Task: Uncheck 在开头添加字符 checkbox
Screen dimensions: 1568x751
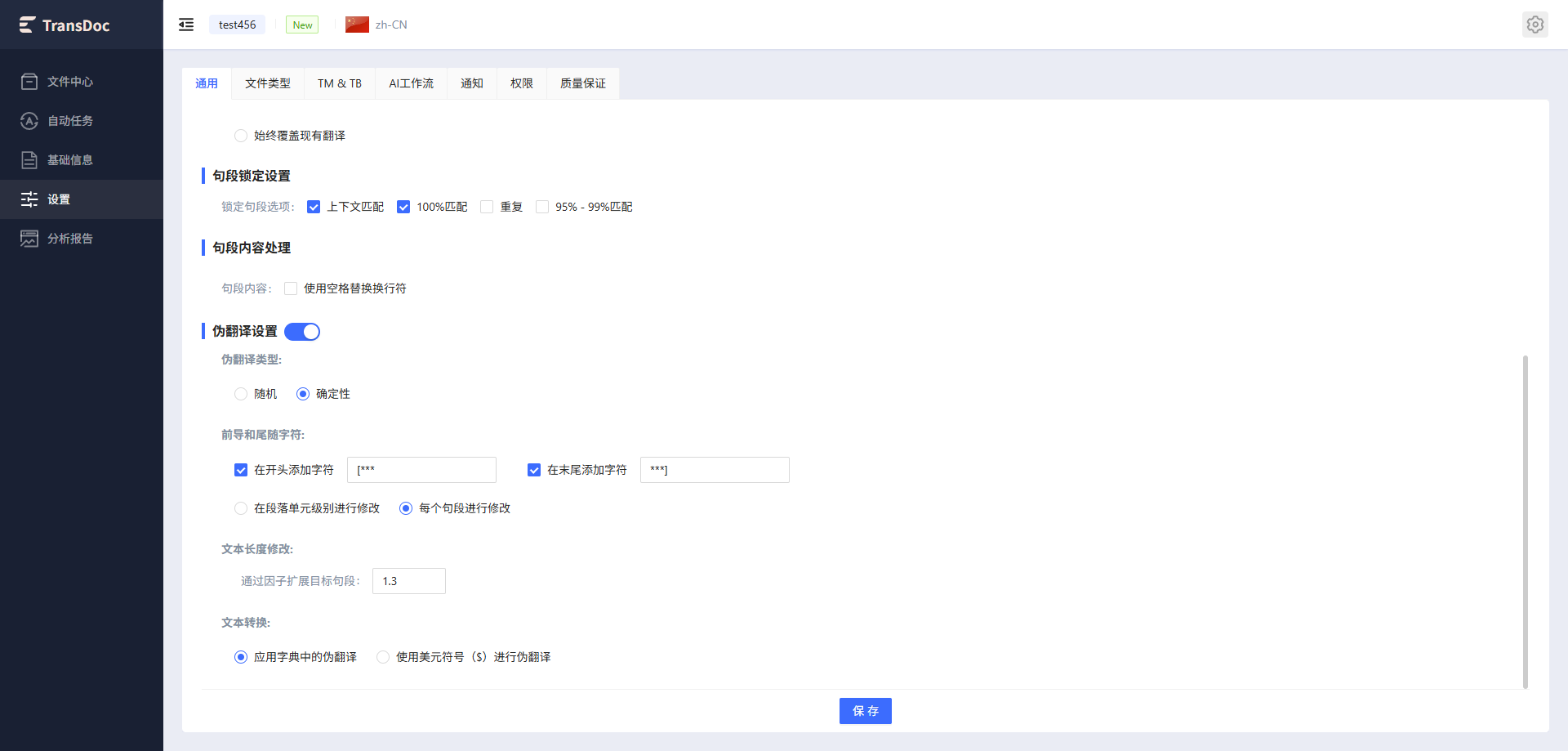Action: click(241, 470)
